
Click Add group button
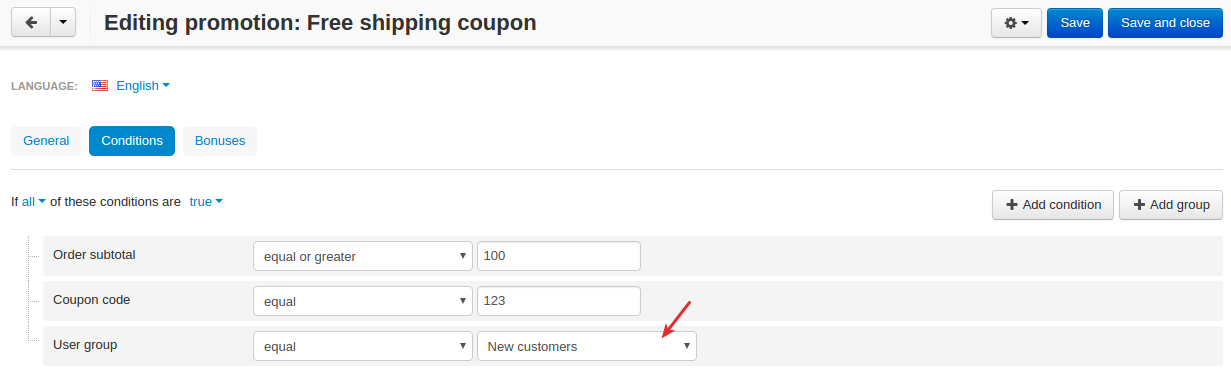pos(1171,205)
